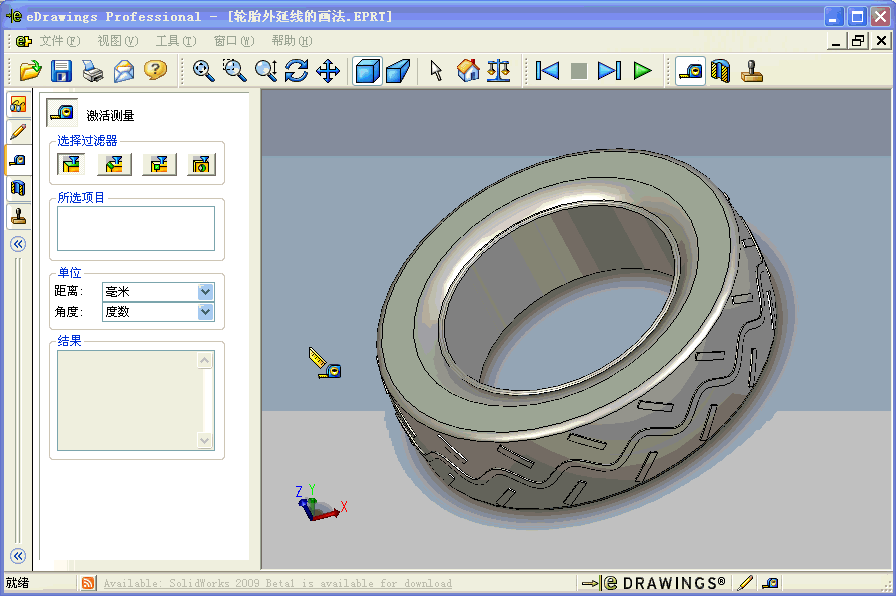Image resolution: width=896 pixels, height=596 pixels.
Task: Click the results box scroll up arrow
Action: coord(205,360)
